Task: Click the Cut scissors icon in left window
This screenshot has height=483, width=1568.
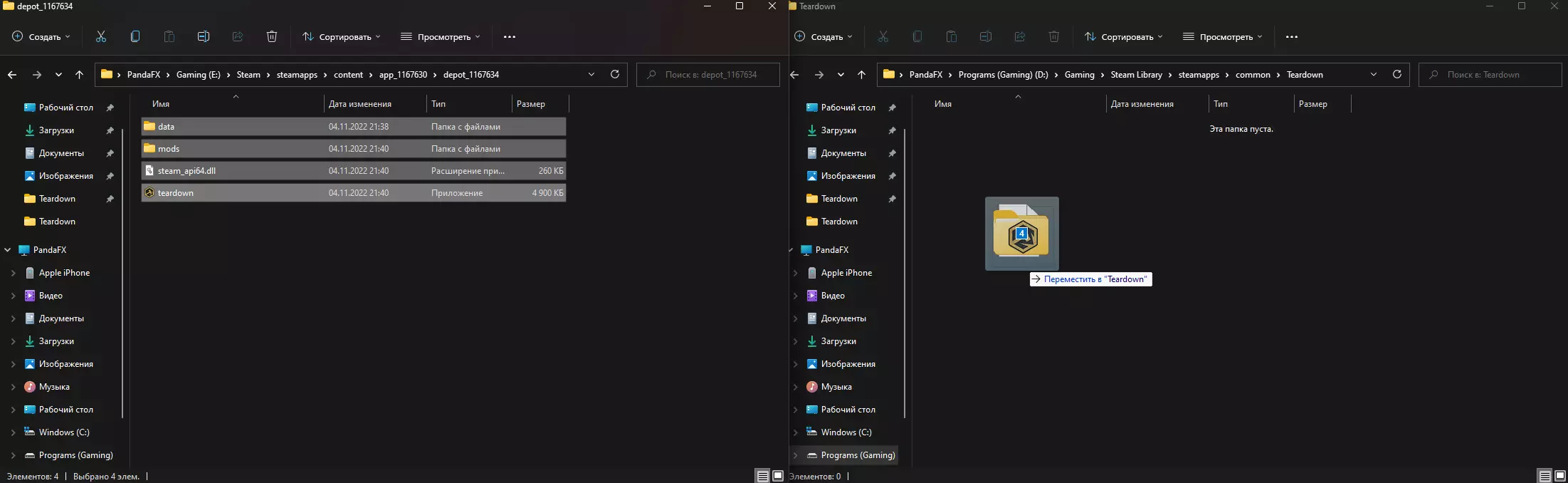Action: 101,36
